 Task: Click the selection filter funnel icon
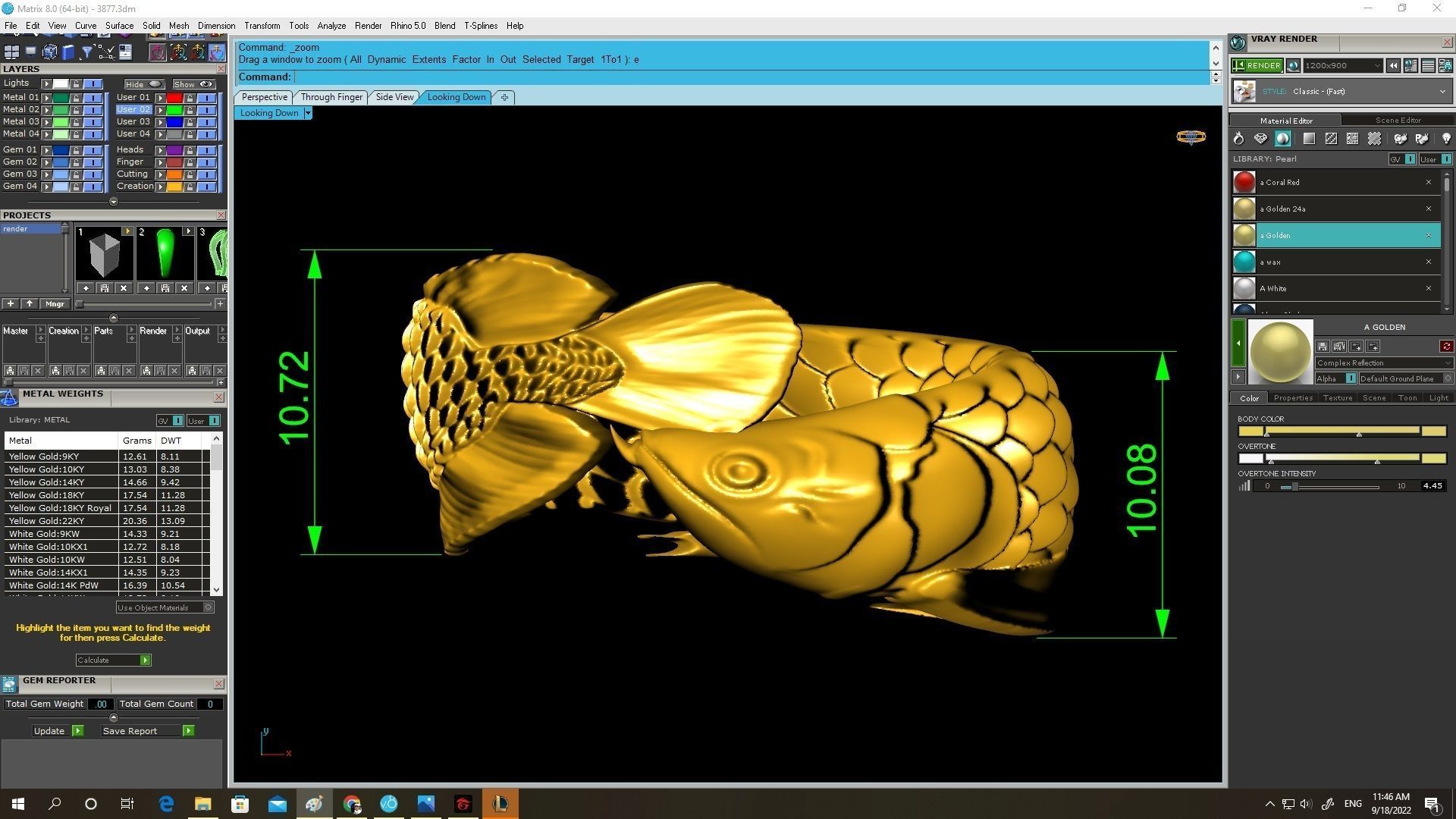click(86, 52)
